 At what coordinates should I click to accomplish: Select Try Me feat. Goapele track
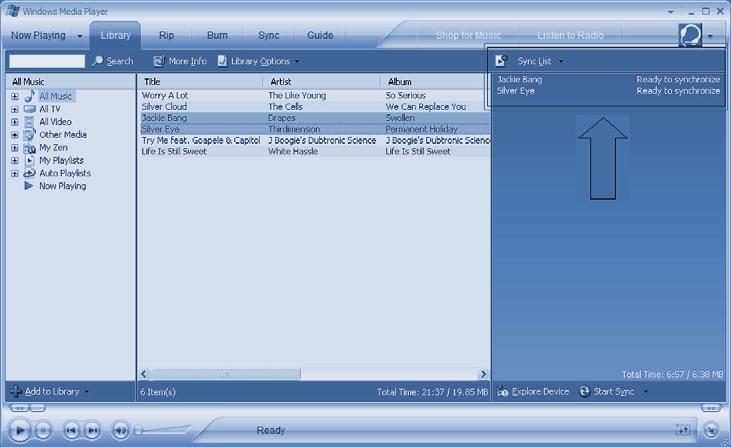point(201,140)
